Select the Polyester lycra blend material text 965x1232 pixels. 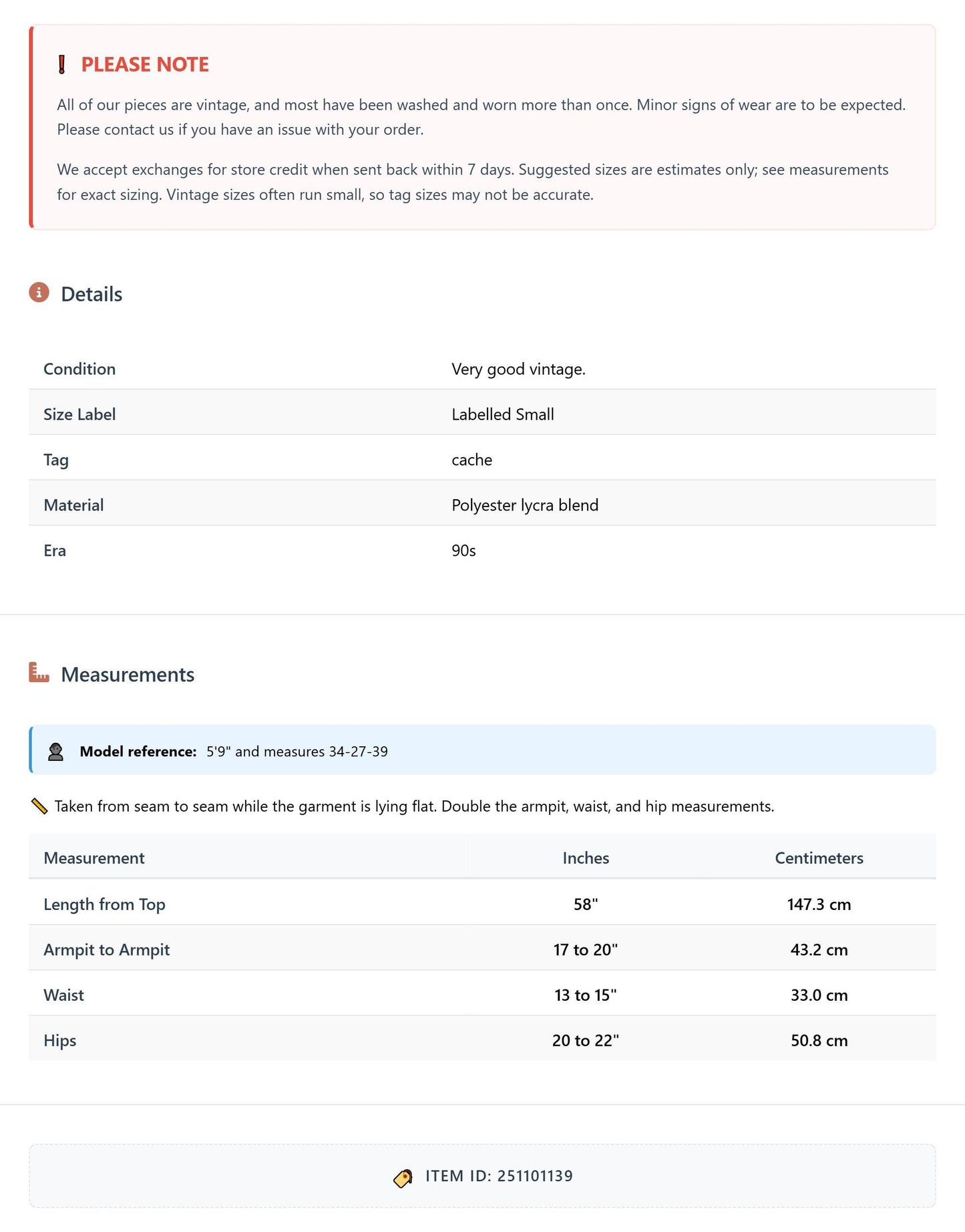525,506
